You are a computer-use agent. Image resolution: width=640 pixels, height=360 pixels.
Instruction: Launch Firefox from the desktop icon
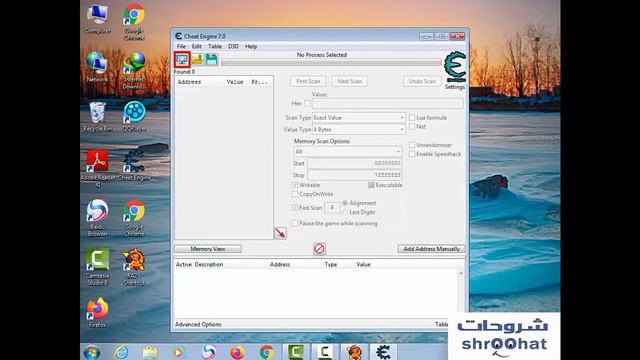[98, 313]
